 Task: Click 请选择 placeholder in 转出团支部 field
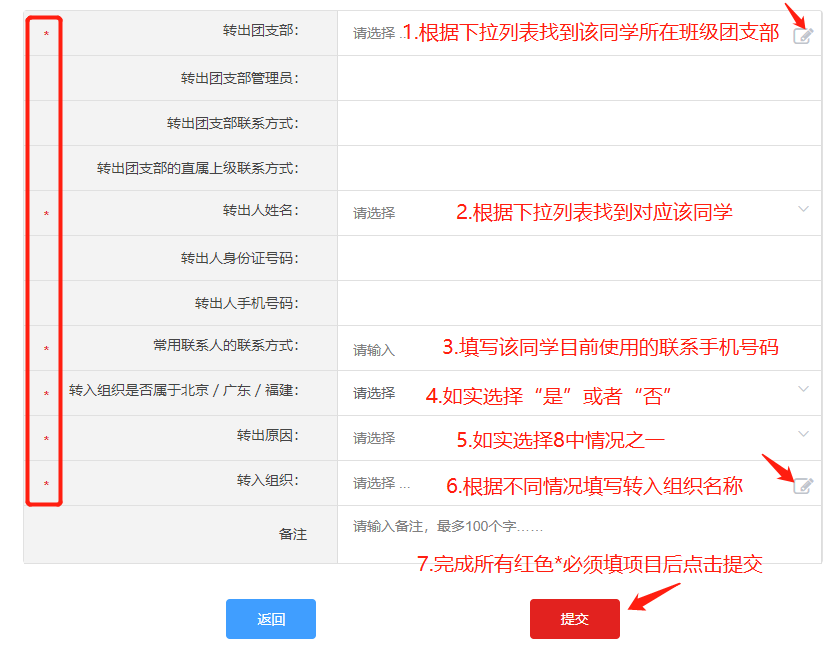[x=374, y=33]
